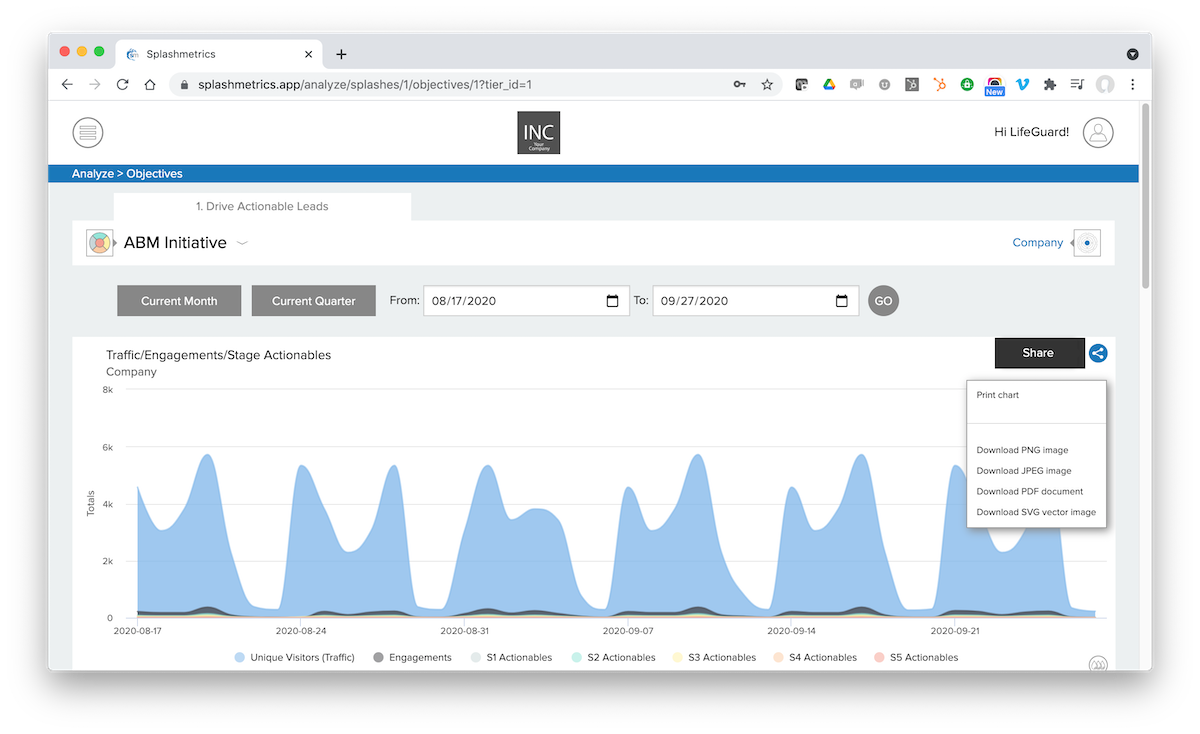Switch to Drive Actionable Leads tab
The width and height of the screenshot is (1200, 734).
click(x=262, y=207)
